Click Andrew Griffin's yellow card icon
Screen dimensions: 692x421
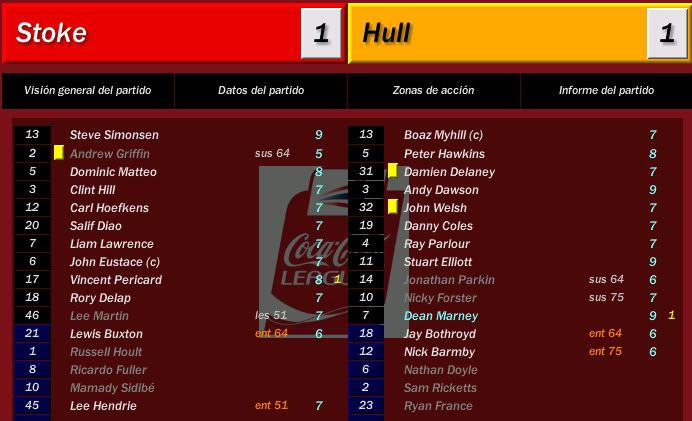click(x=59, y=153)
